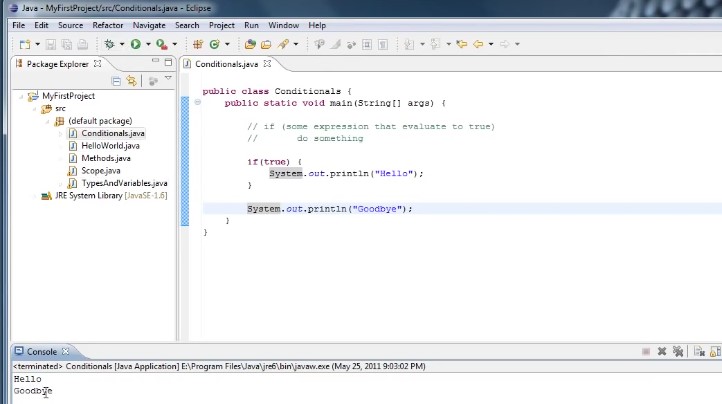722x404 pixels.
Task: Toggle Link with Editor in Package Explorer
Action: [x=130, y=80]
